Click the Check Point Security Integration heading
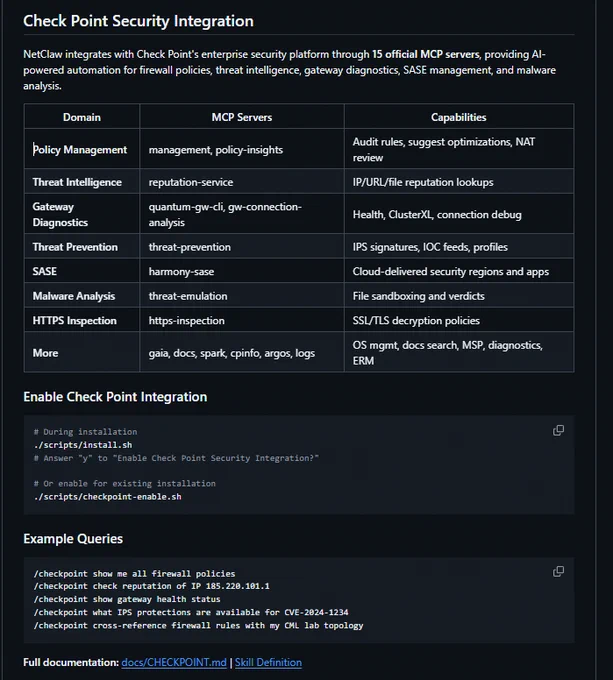Image resolution: width=613 pixels, height=680 pixels. point(138,21)
